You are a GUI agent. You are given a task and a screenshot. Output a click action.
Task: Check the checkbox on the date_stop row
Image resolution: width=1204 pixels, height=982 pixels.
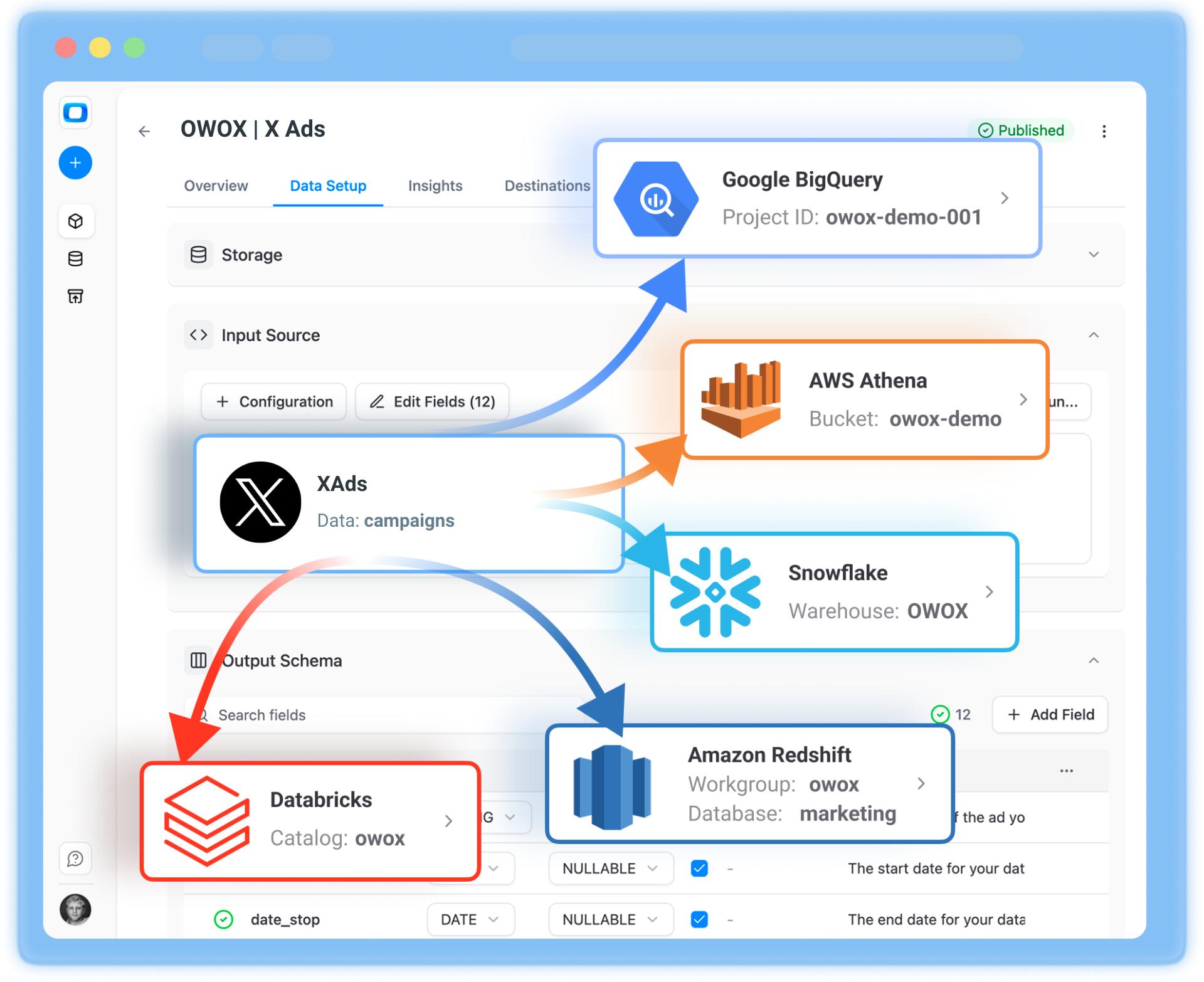tap(699, 919)
